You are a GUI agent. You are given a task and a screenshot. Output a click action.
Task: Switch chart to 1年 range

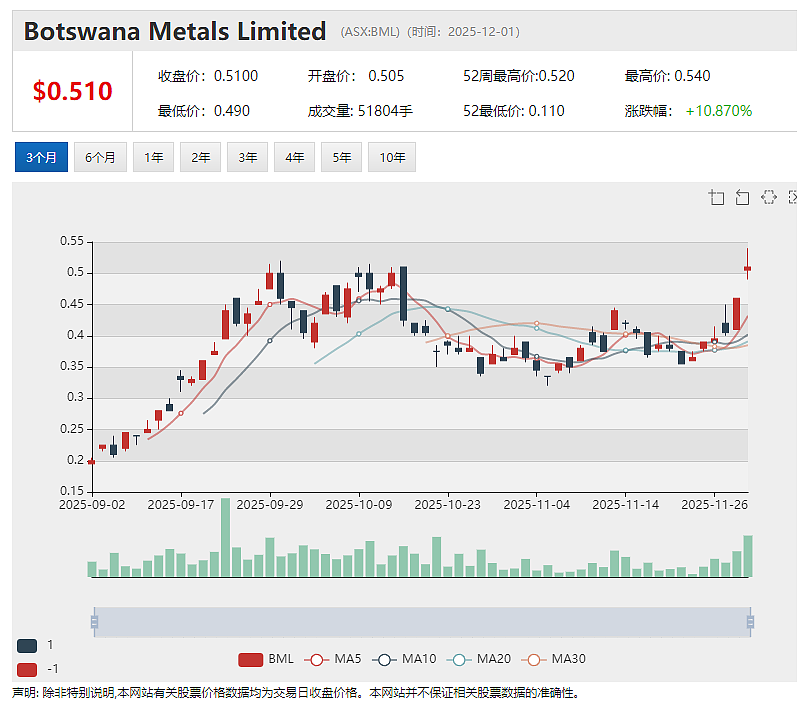pyautogui.click(x=153, y=157)
